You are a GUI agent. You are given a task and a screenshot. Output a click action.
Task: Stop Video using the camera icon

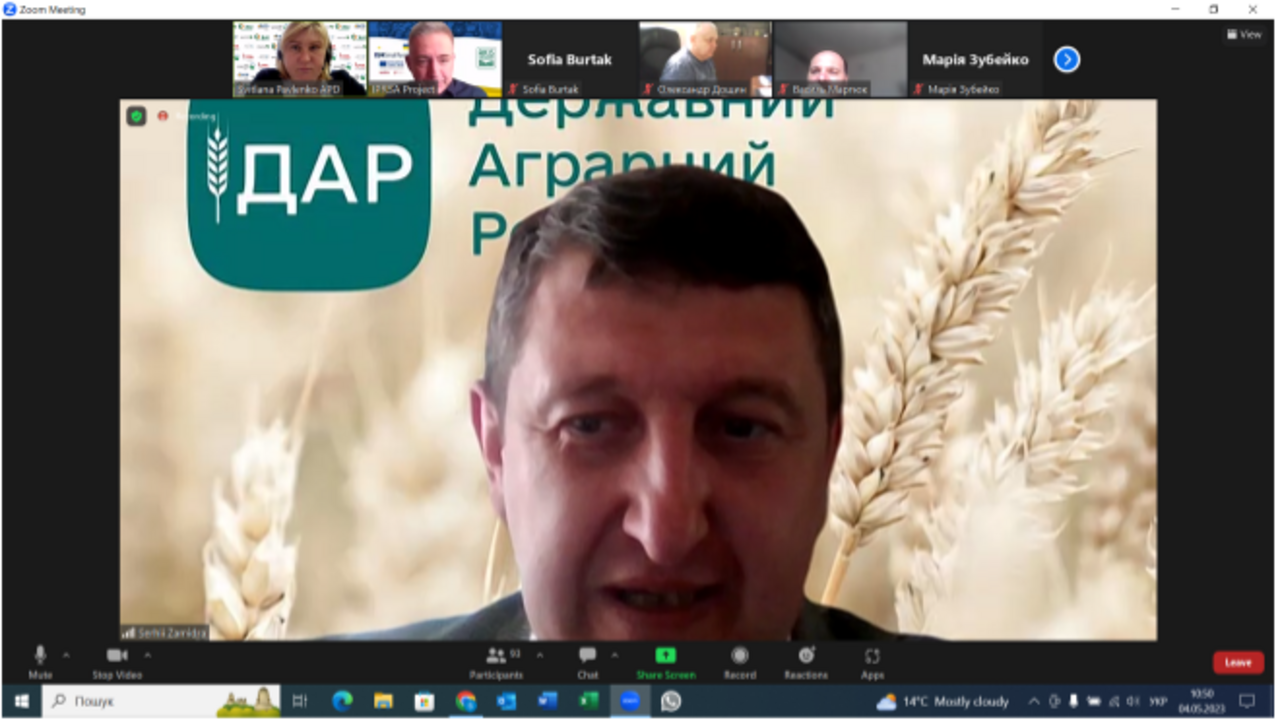click(x=116, y=656)
